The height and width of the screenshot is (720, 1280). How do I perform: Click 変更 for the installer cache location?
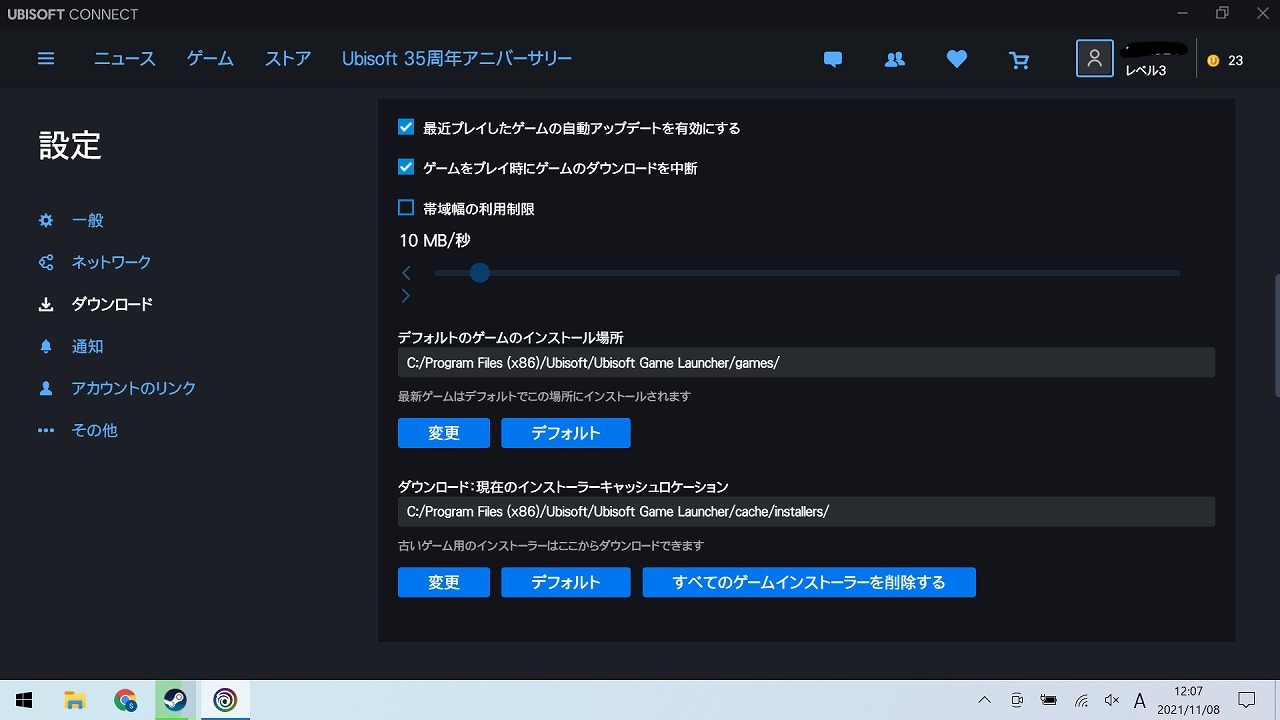coord(444,582)
